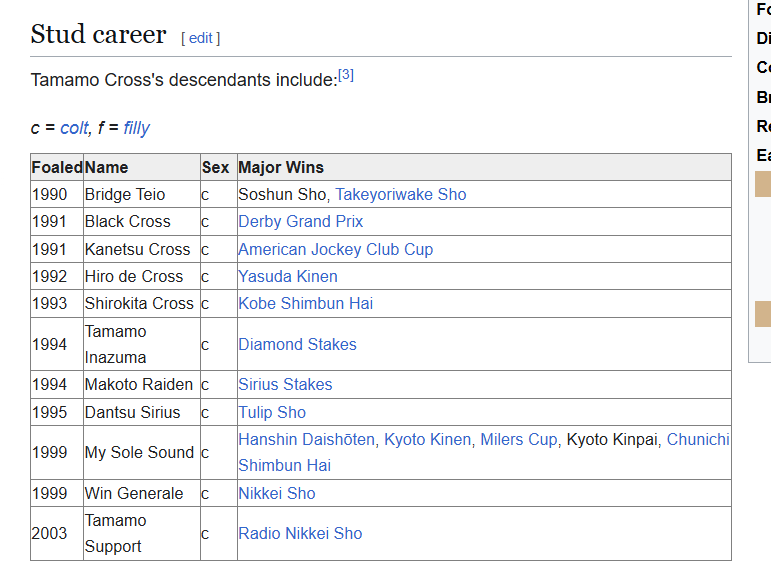Open the Kobe Shimbun Hai link
This screenshot has height=582, width=771.
coord(305,303)
